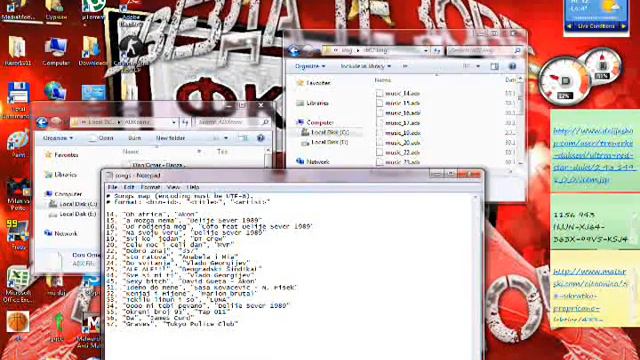This screenshot has height=360, width=640.
Task: Launch the Total Commander floppy icon
Action: pyautogui.click(x=18, y=100)
